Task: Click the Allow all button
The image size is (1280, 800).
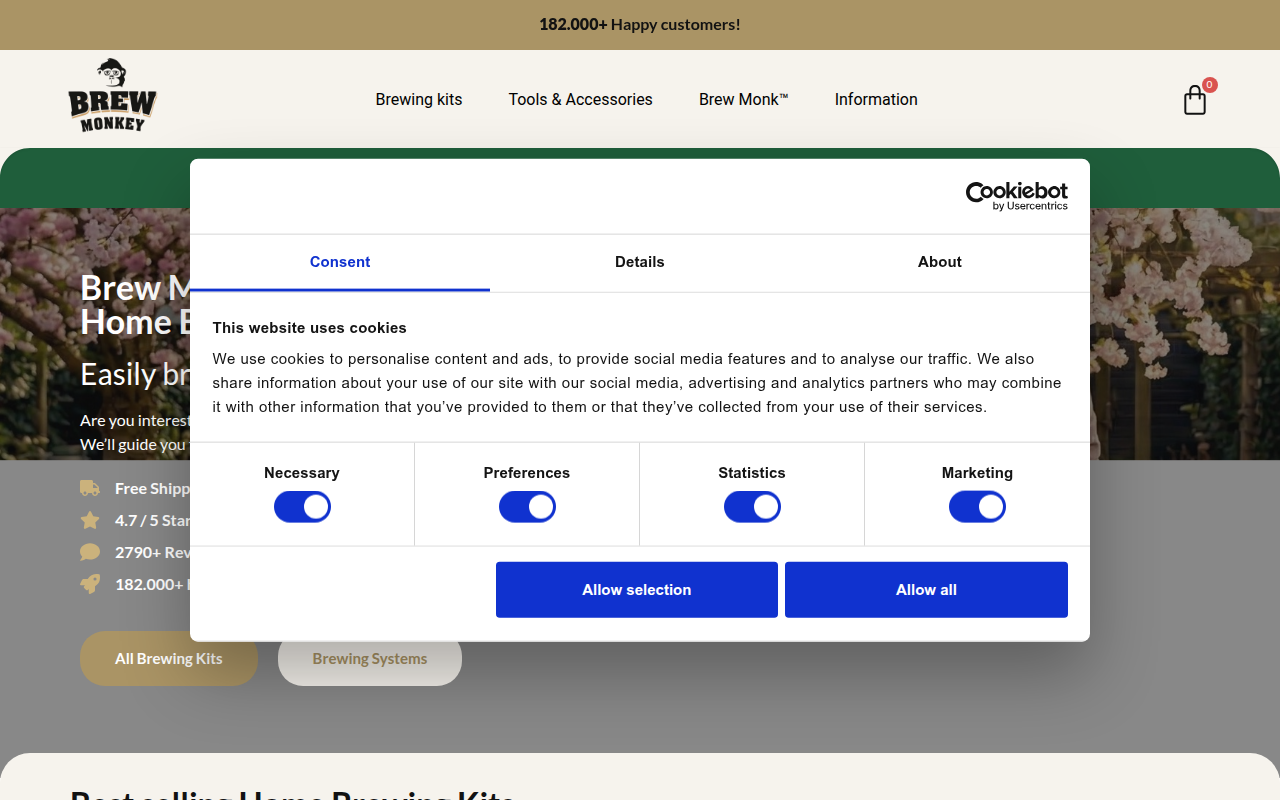Action: 926,590
